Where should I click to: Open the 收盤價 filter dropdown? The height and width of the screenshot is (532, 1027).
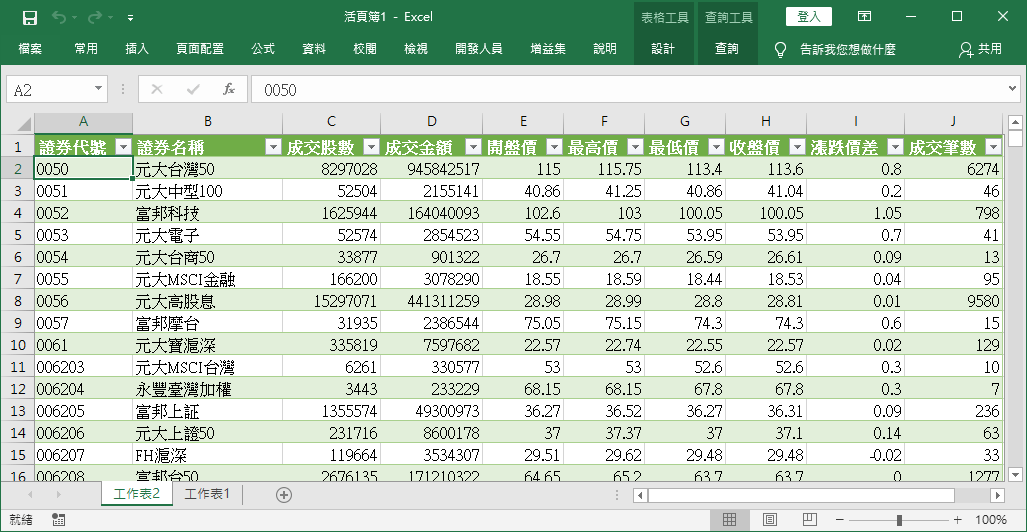(797, 147)
